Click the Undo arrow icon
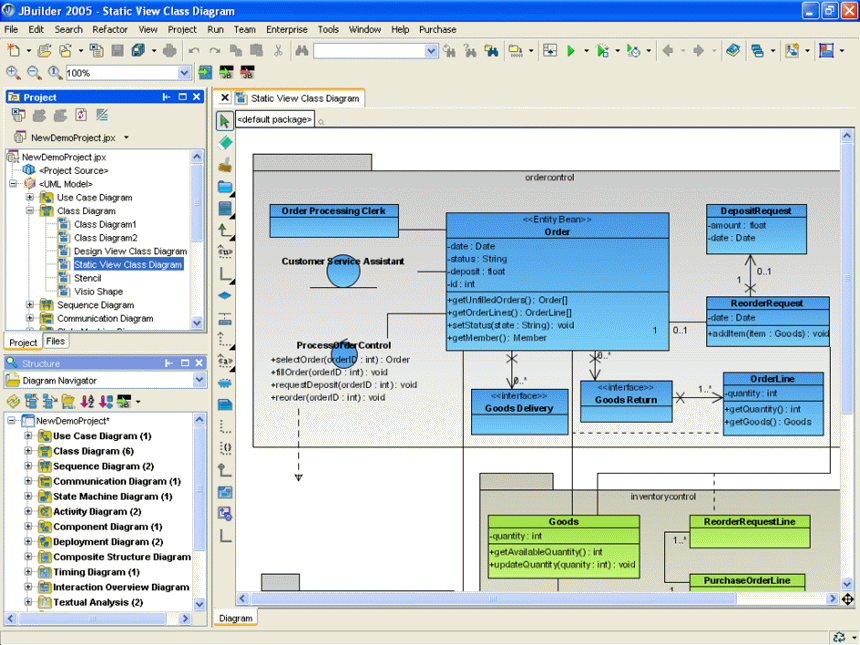This screenshot has width=860, height=645. 194,50
